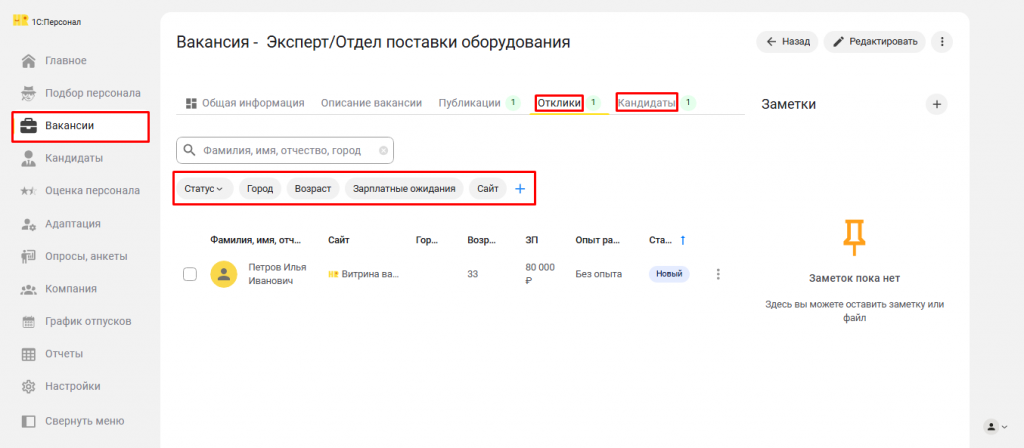Click the age value 33

[x=472, y=274]
